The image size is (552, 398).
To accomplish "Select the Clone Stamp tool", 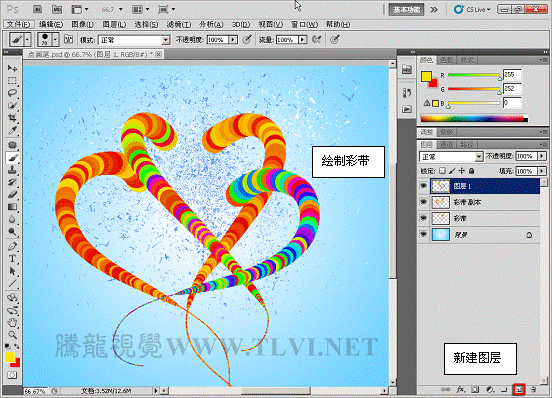I will (x=12, y=170).
